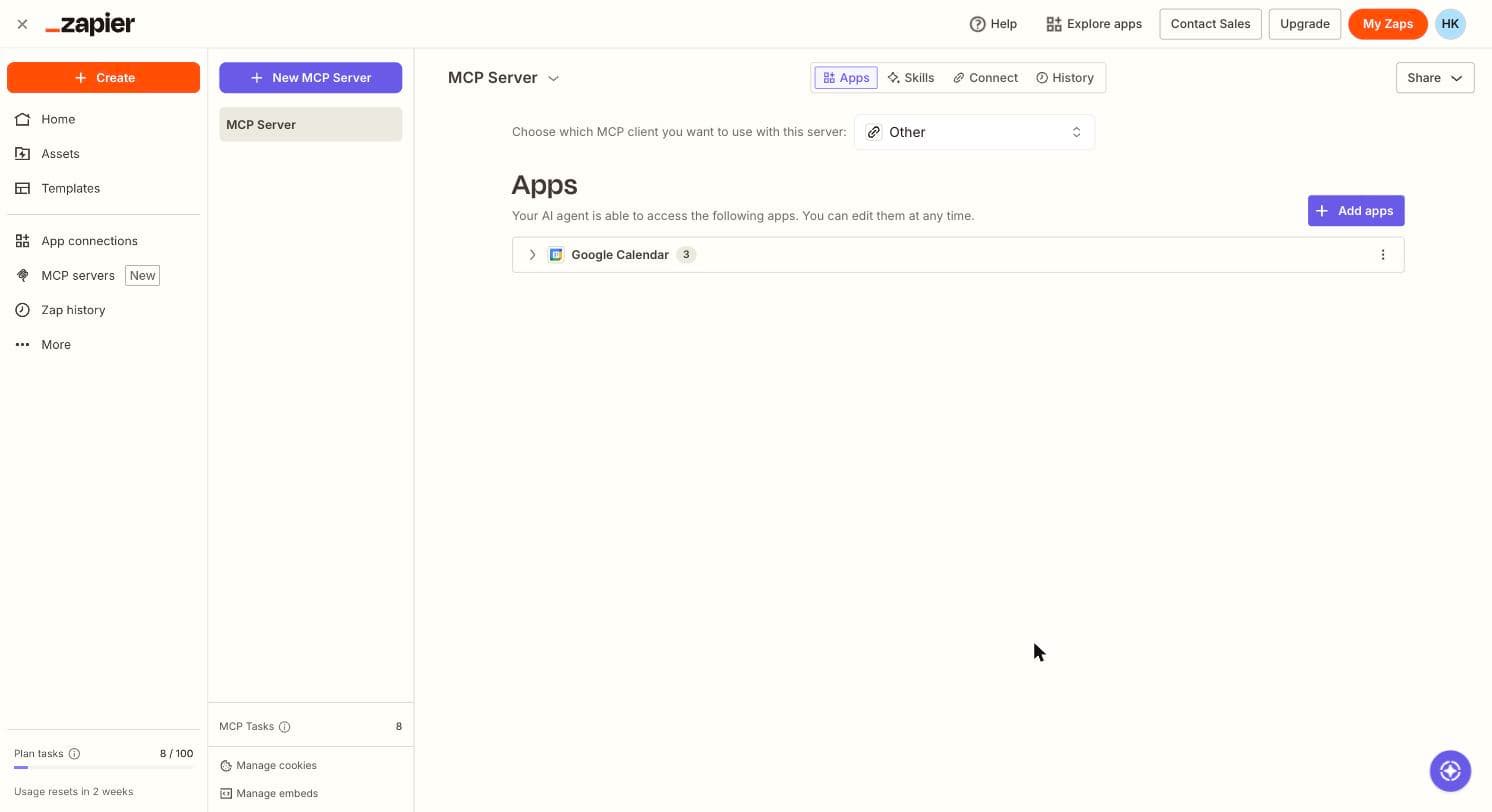Viewport: 1492px width, 812px height.
Task: Open the Share dropdown
Action: [x=1435, y=78]
